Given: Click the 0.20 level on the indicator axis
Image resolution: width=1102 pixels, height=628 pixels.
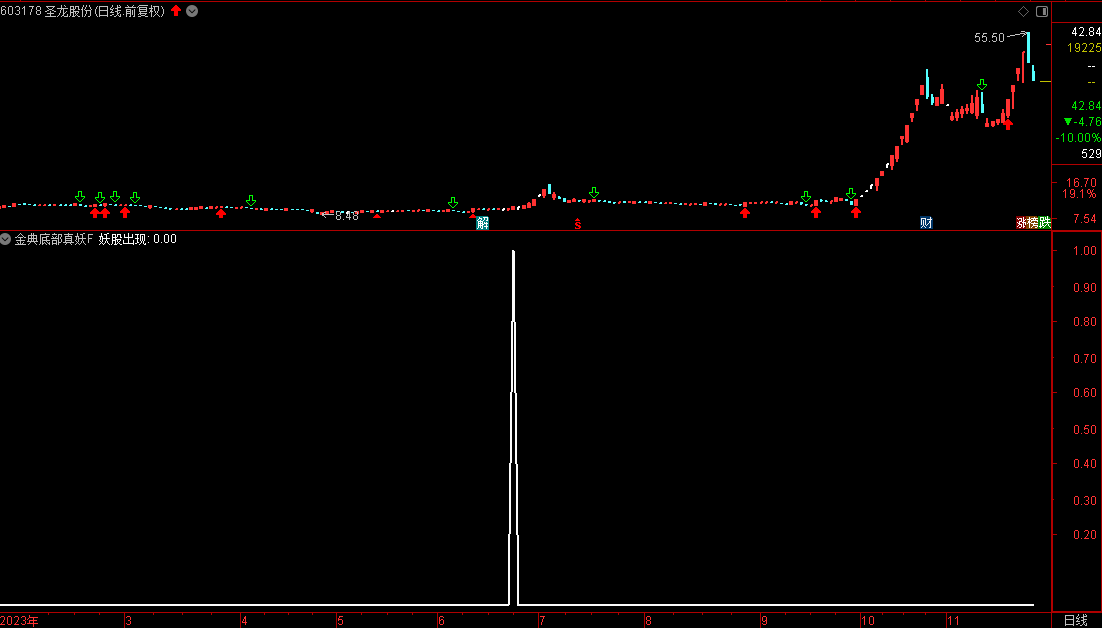Looking at the screenshot, I should click(1084, 535).
